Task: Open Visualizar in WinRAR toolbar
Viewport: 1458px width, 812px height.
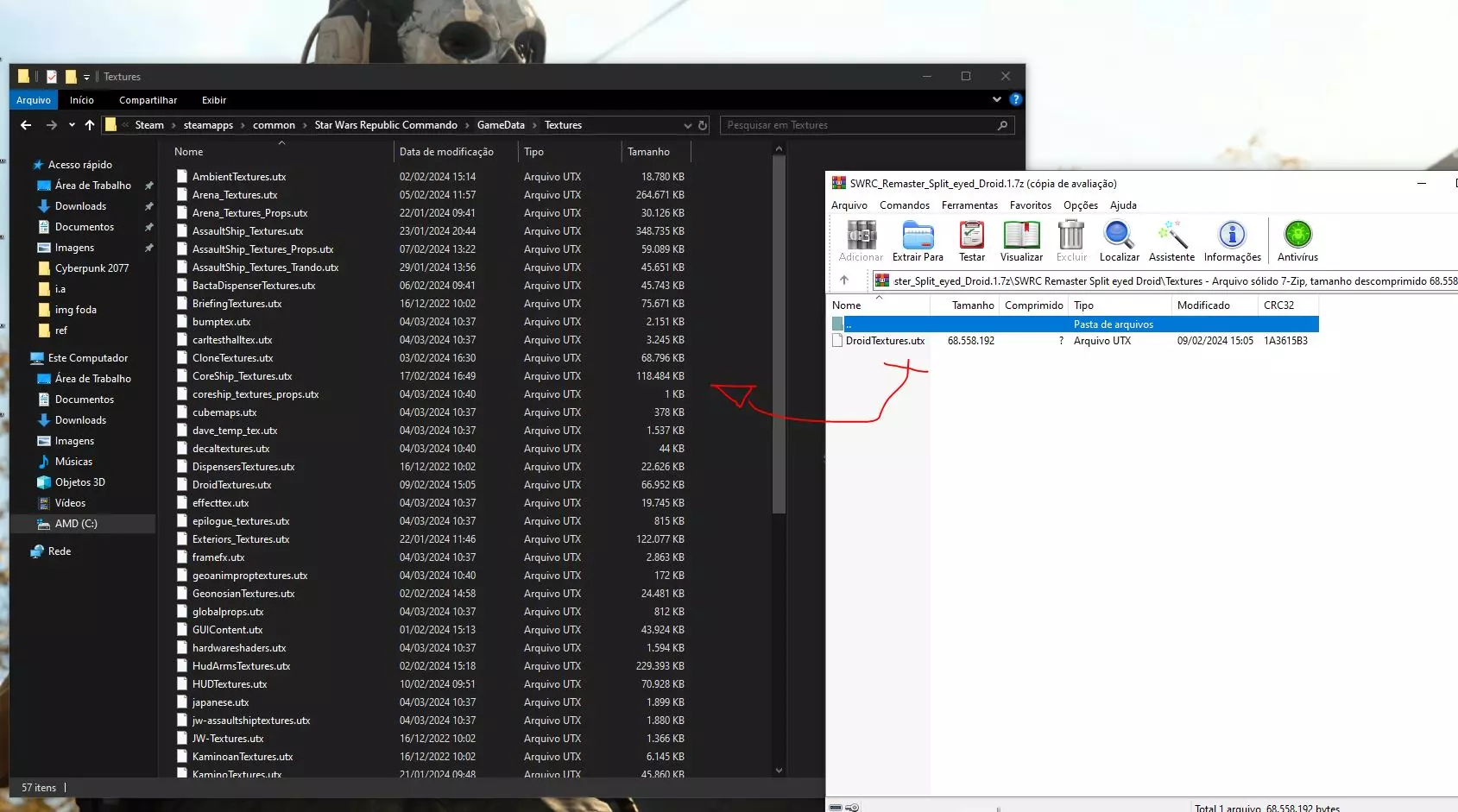Action: [x=1021, y=241]
